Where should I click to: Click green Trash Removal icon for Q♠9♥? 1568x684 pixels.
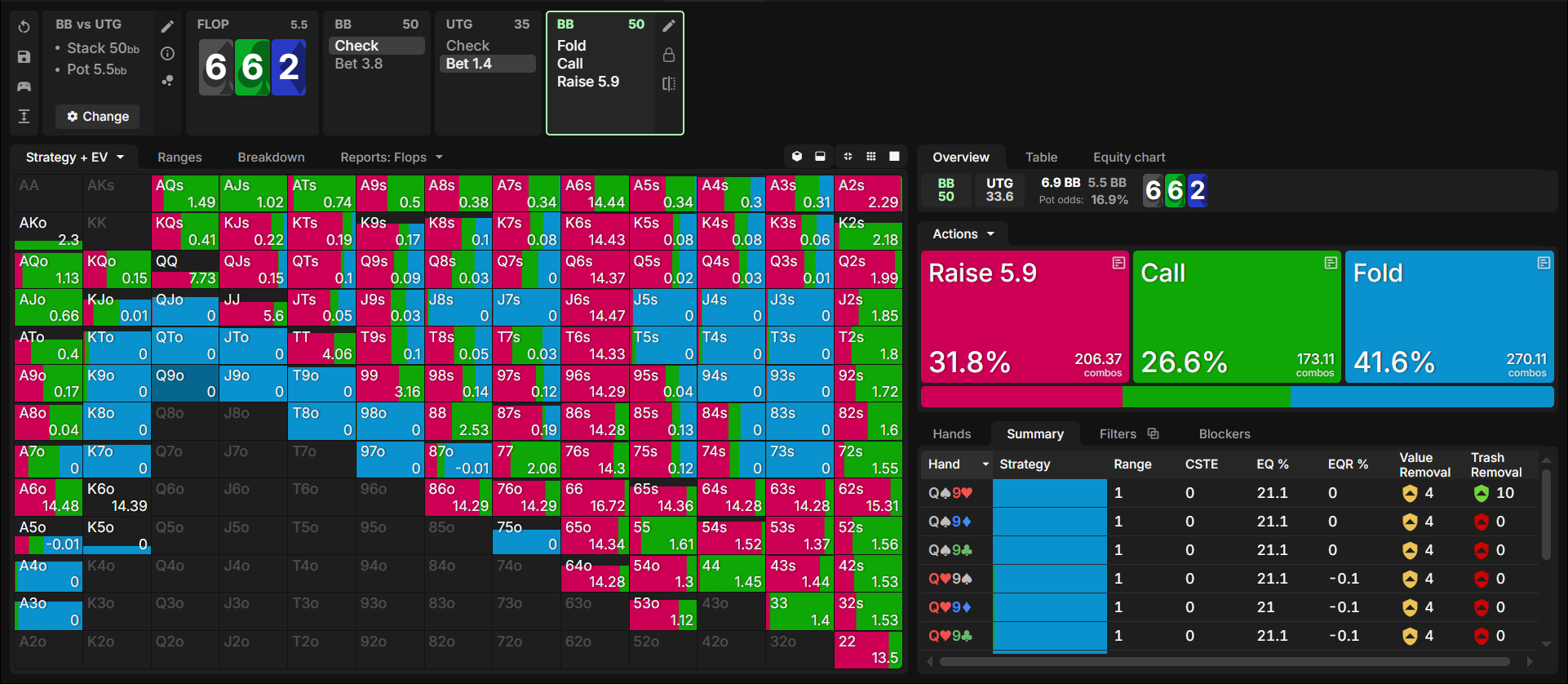[1482, 493]
